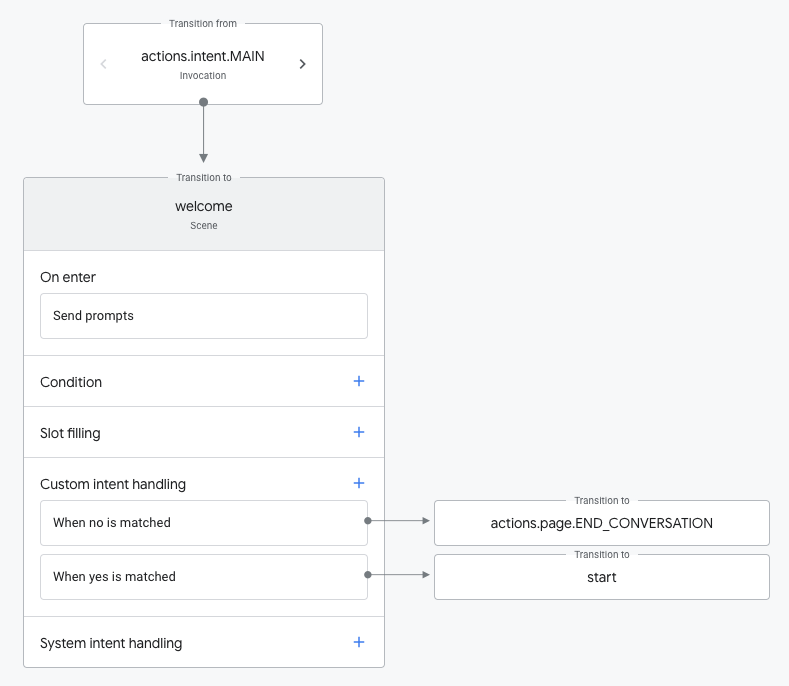
Task: Click connector dot below actions.intent.MAIN card
Action: click(x=203, y=102)
